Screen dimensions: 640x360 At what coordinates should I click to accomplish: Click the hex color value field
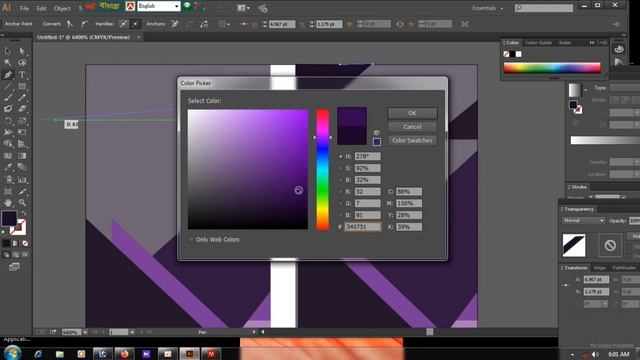pos(363,227)
